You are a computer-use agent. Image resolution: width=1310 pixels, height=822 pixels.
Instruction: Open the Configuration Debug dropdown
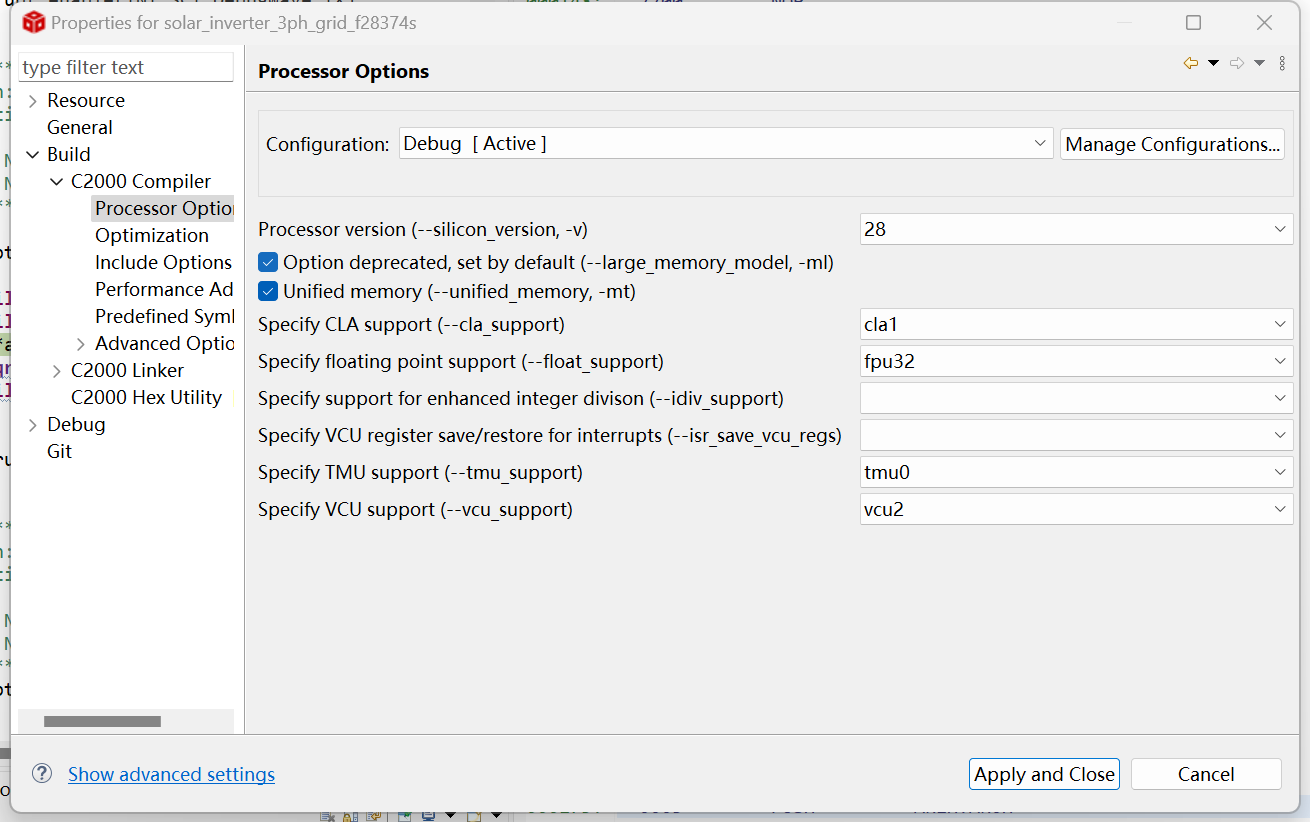point(726,144)
